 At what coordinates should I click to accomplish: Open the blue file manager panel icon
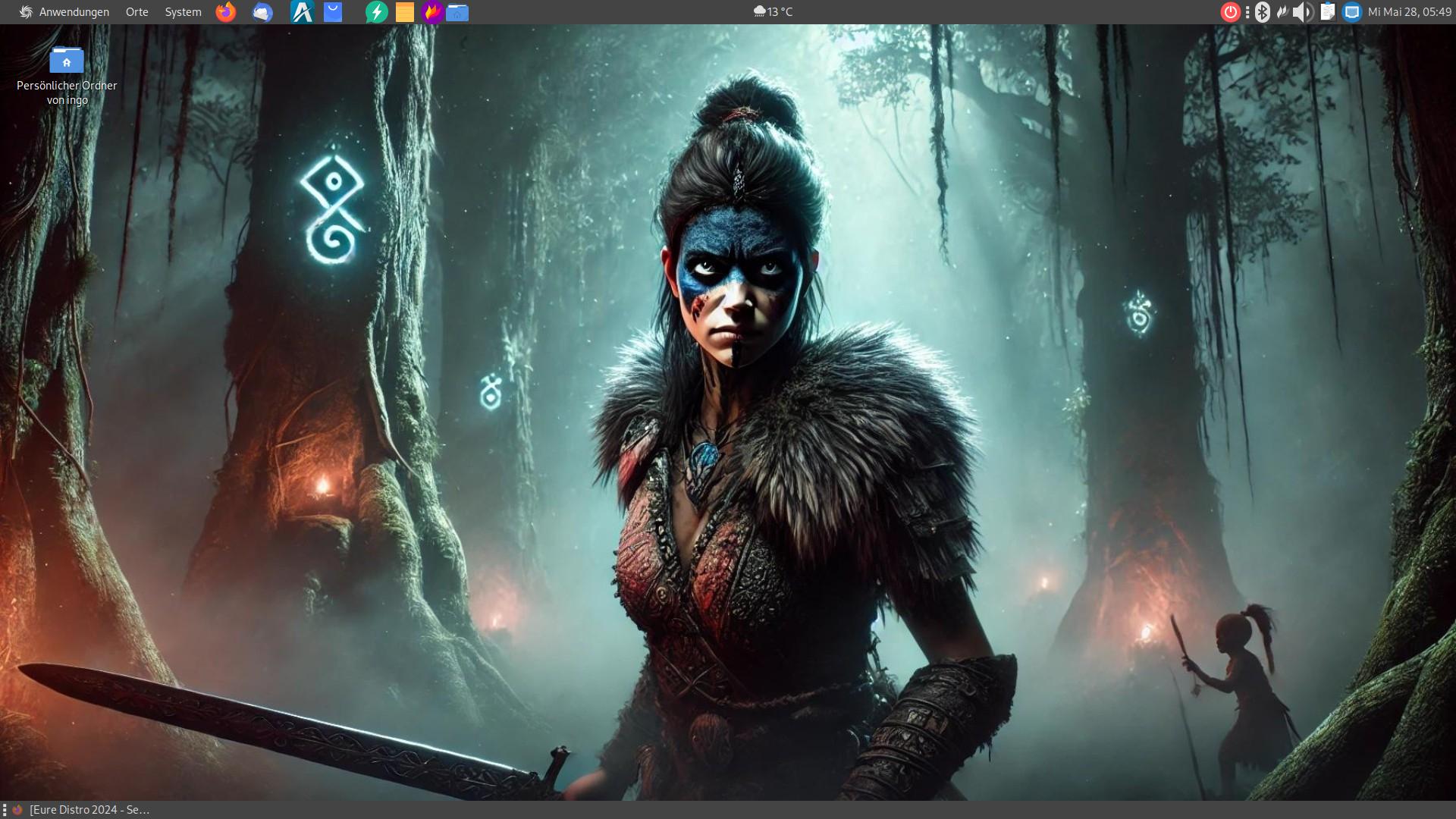457,12
